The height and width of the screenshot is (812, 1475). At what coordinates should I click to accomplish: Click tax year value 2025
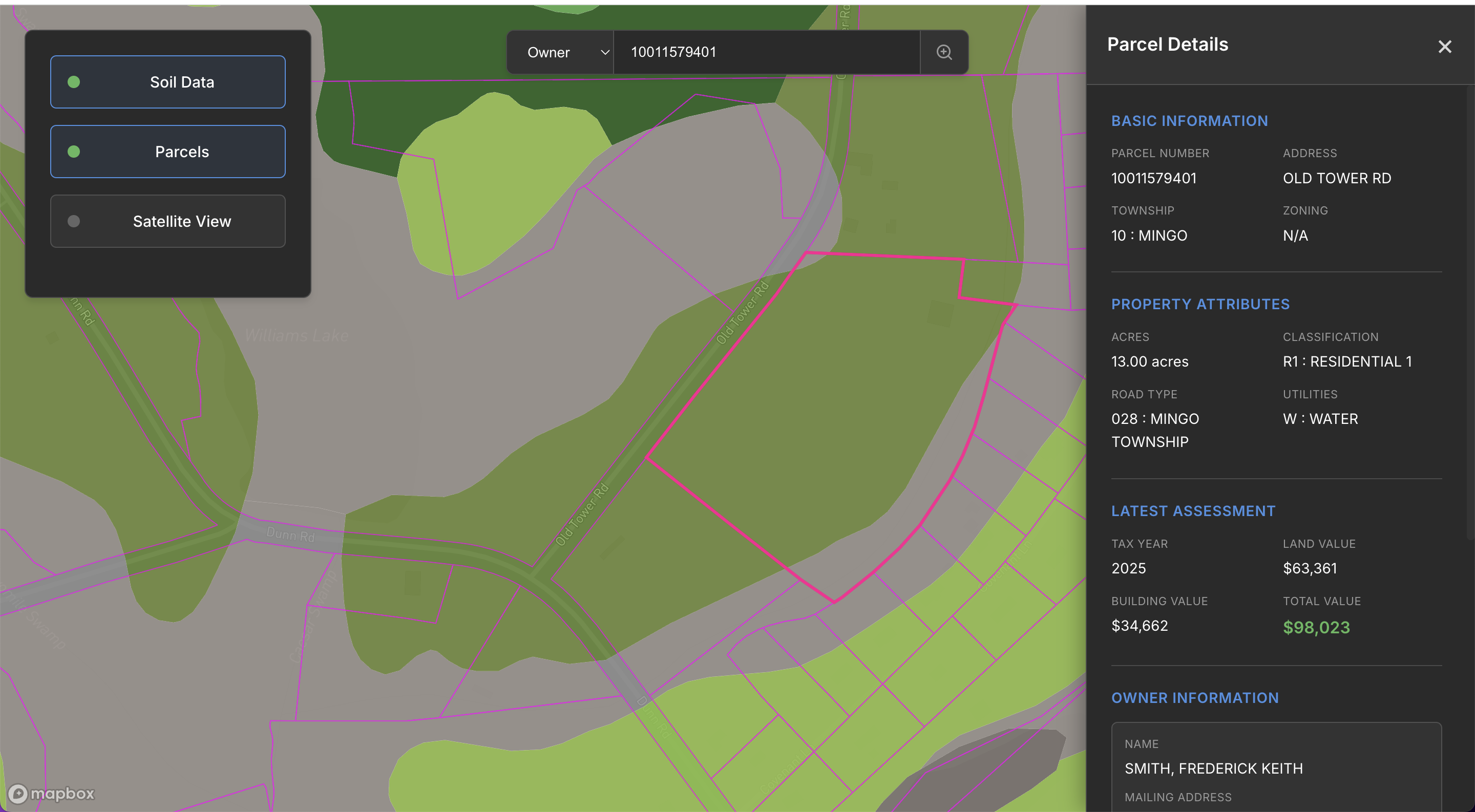click(1128, 568)
